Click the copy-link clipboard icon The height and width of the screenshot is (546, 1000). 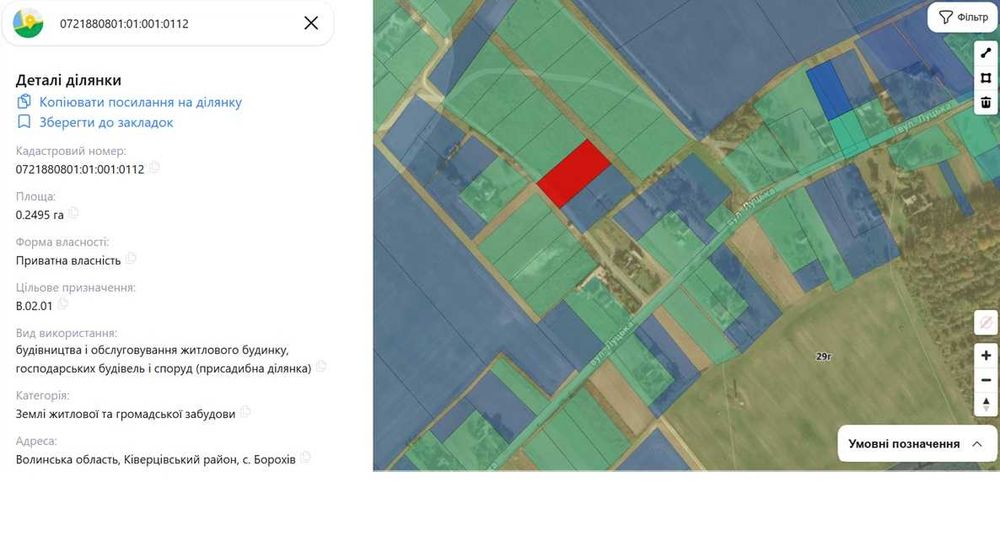[x=24, y=101]
